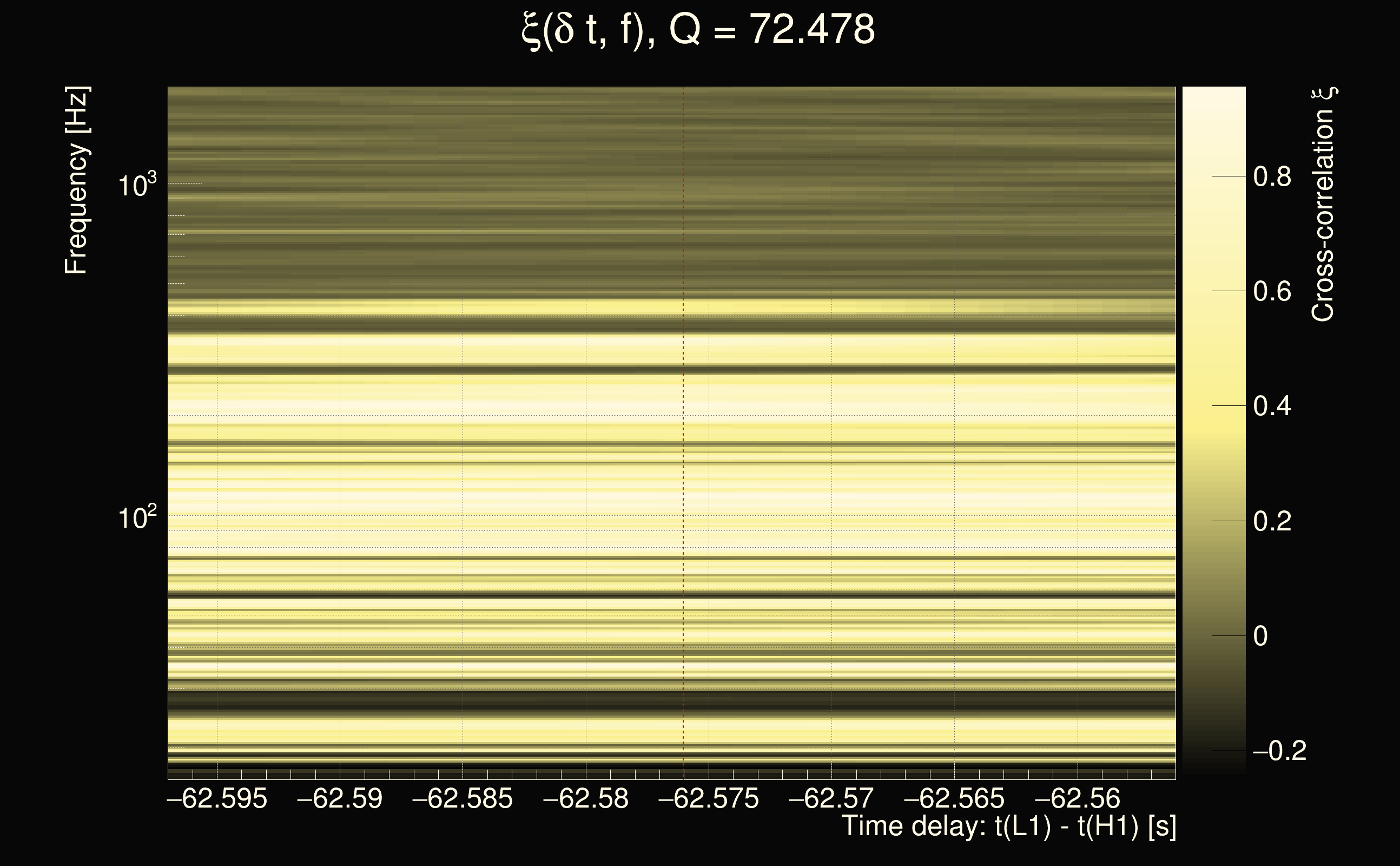Screen dimensions: 1400x866
Task: Click the –62.59 time delay tick label
Action: [340, 798]
